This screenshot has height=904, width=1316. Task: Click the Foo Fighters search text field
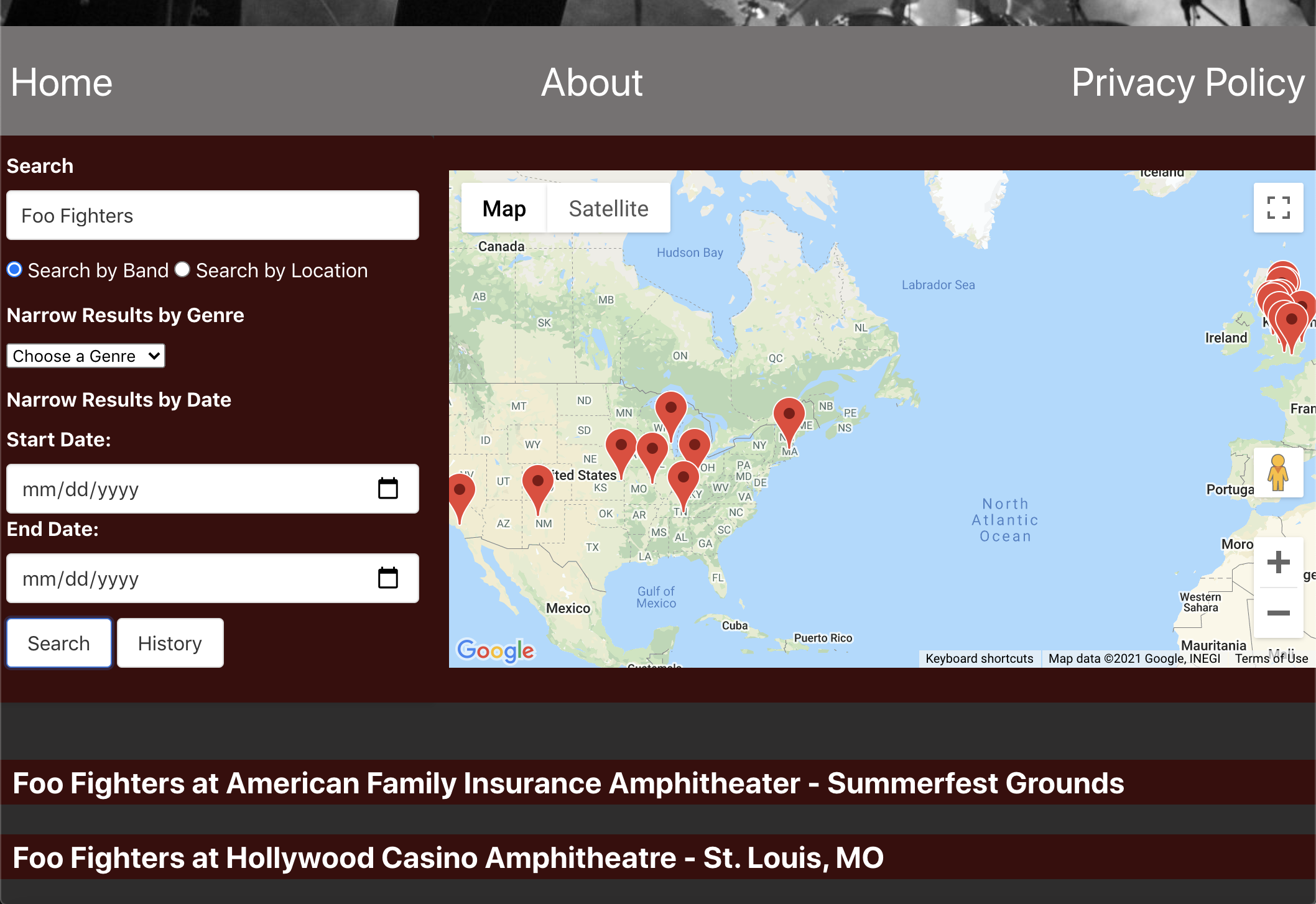(x=213, y=216)
